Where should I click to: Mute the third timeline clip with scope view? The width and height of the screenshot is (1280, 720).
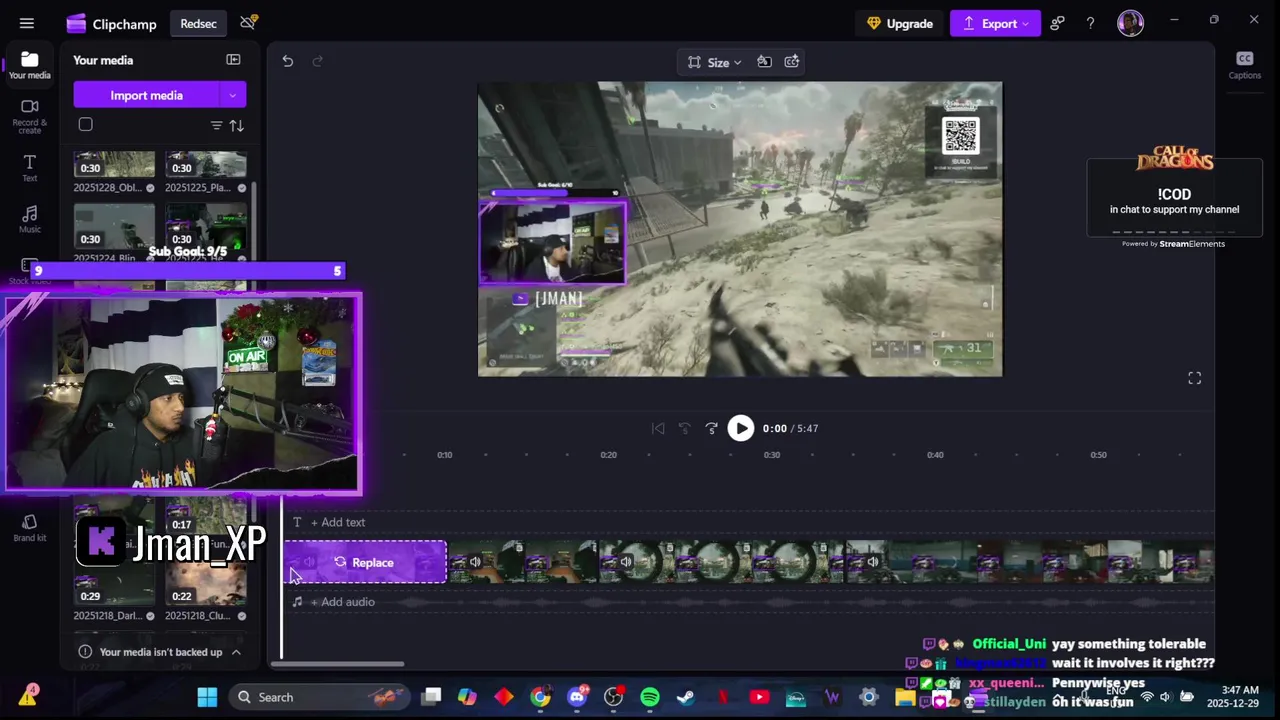(626, 562)
